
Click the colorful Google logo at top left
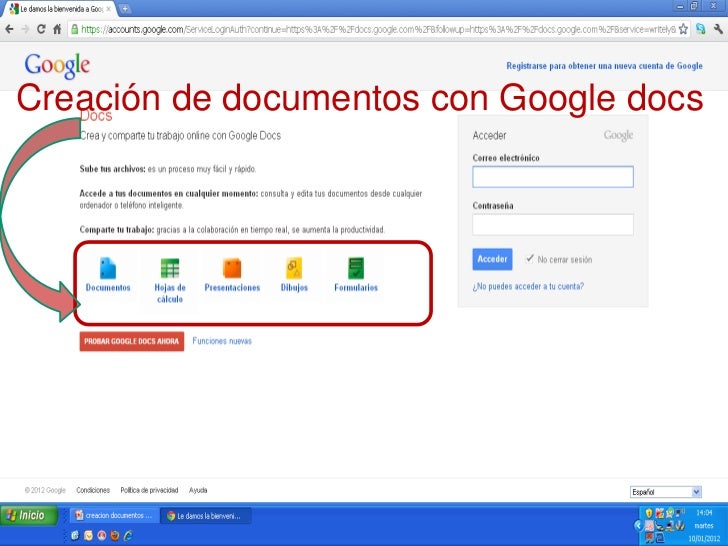[57, 65]
